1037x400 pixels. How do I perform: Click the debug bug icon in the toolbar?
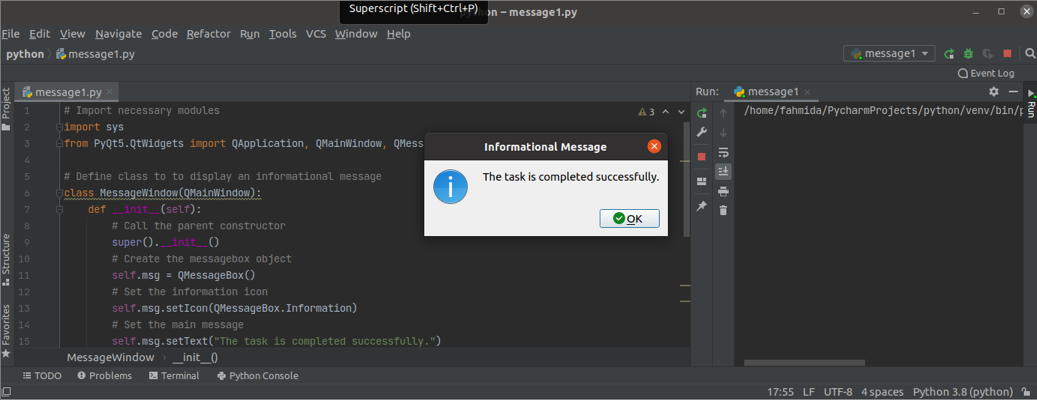point(968,54)
